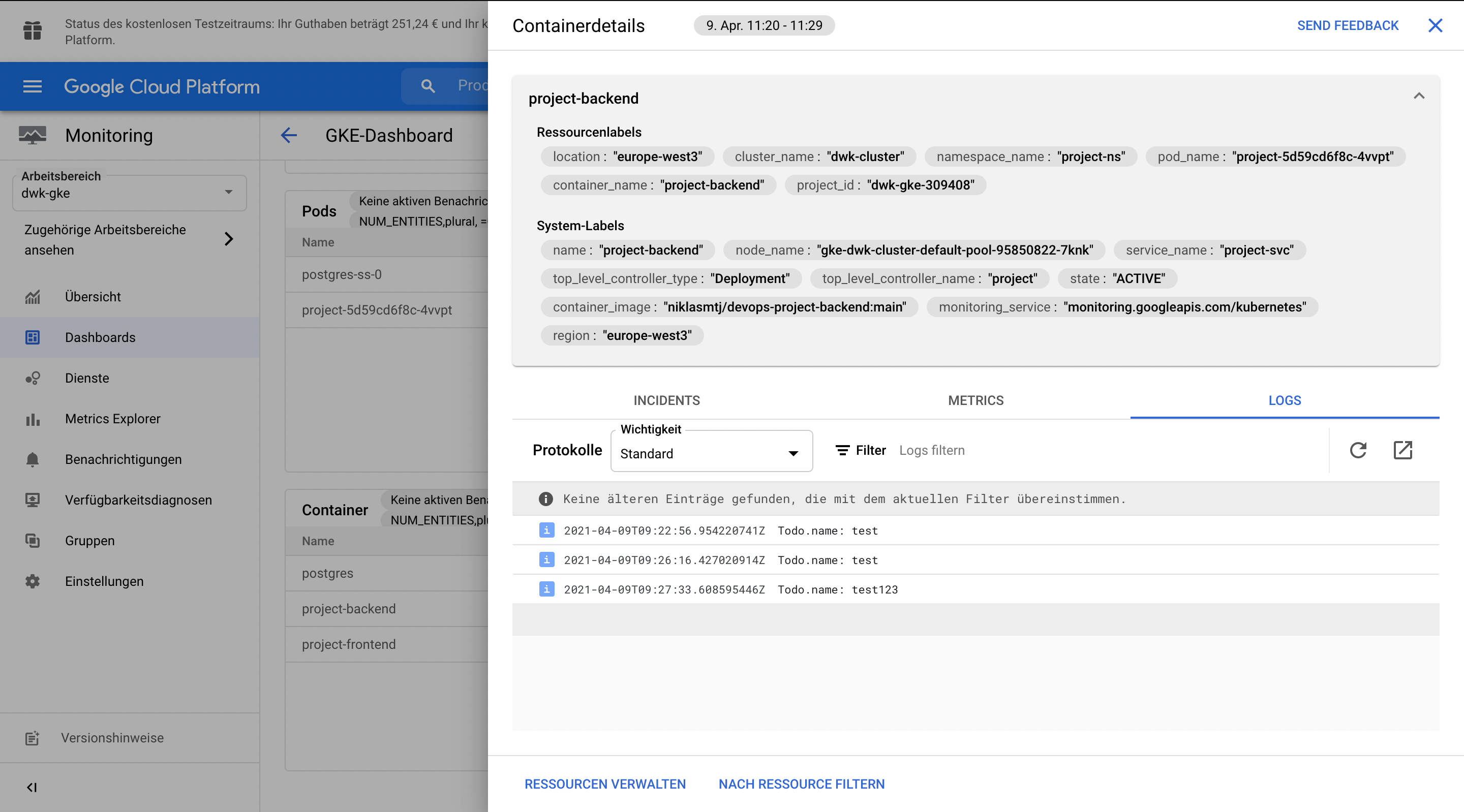Switch to the INCIDENTS tab

(x=666, y=400)
